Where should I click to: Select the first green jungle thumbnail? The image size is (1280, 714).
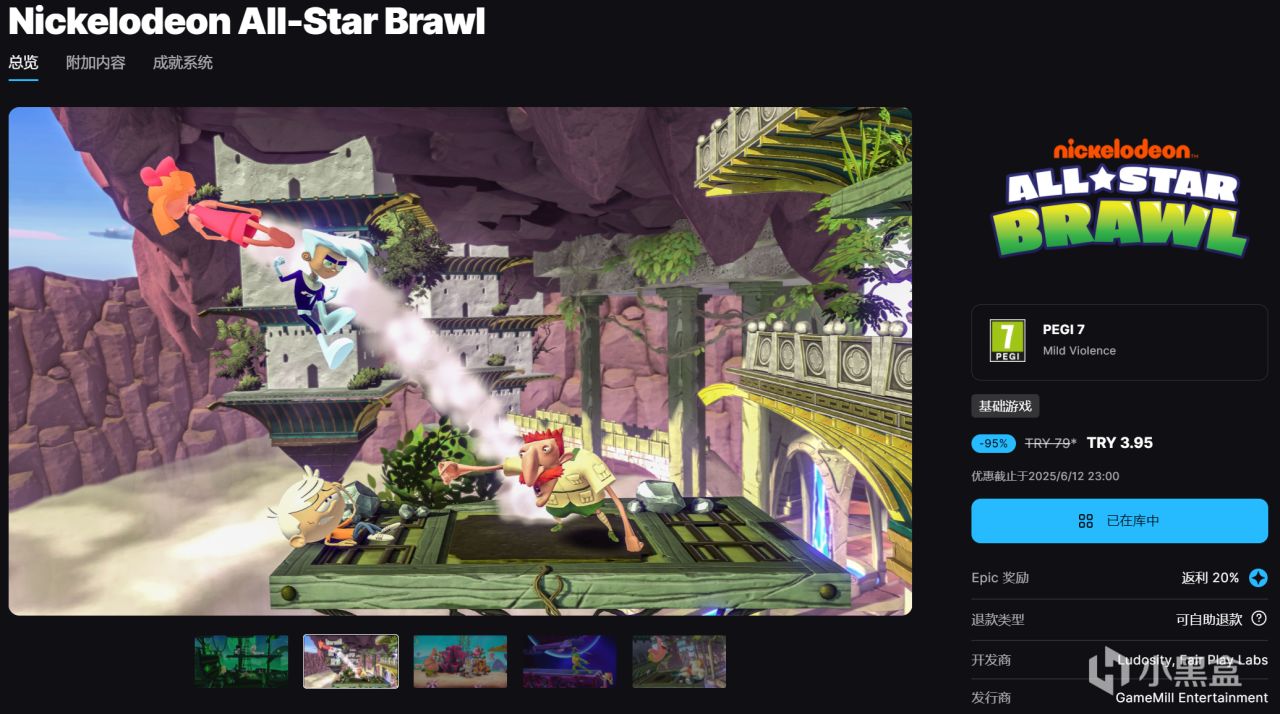click(x=241, y=661)
